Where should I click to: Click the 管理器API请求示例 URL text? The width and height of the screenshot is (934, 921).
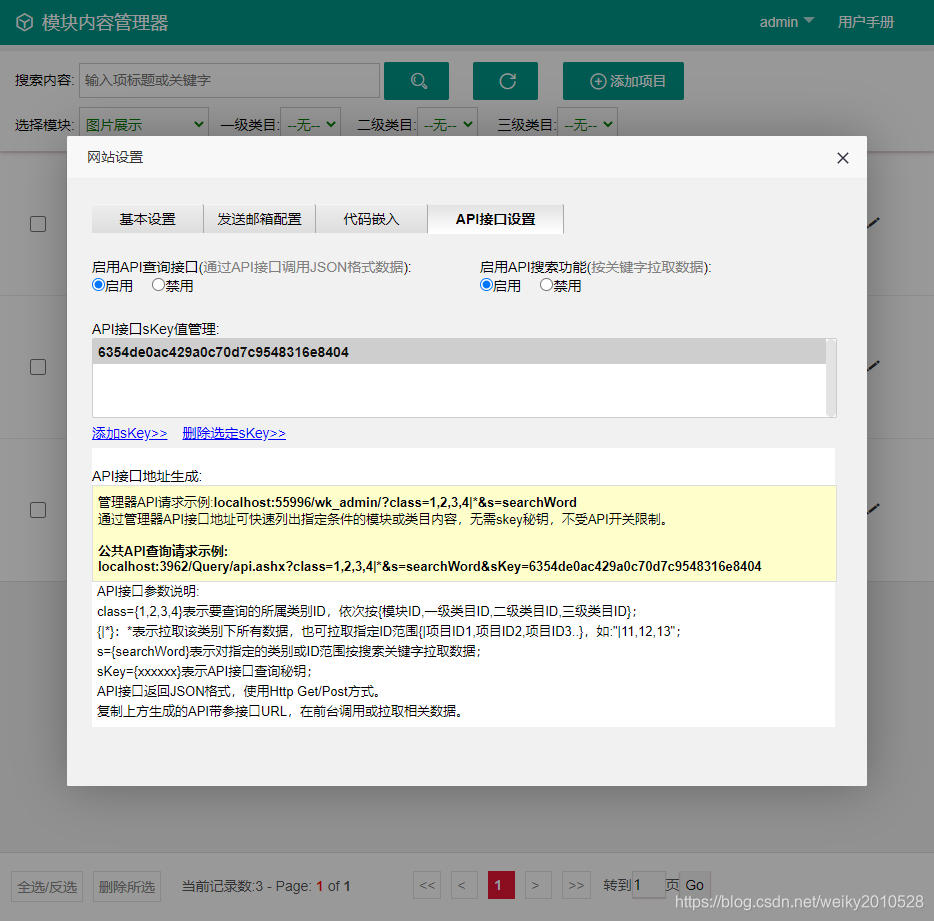pos(396,502)
